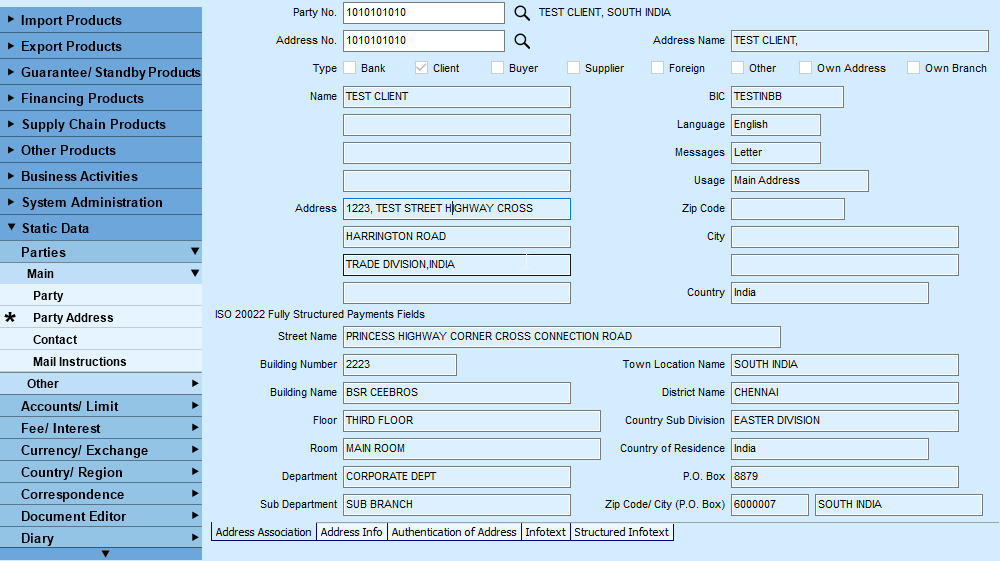
Task: Expand Other Products in the menu
Action: (101, 150)
